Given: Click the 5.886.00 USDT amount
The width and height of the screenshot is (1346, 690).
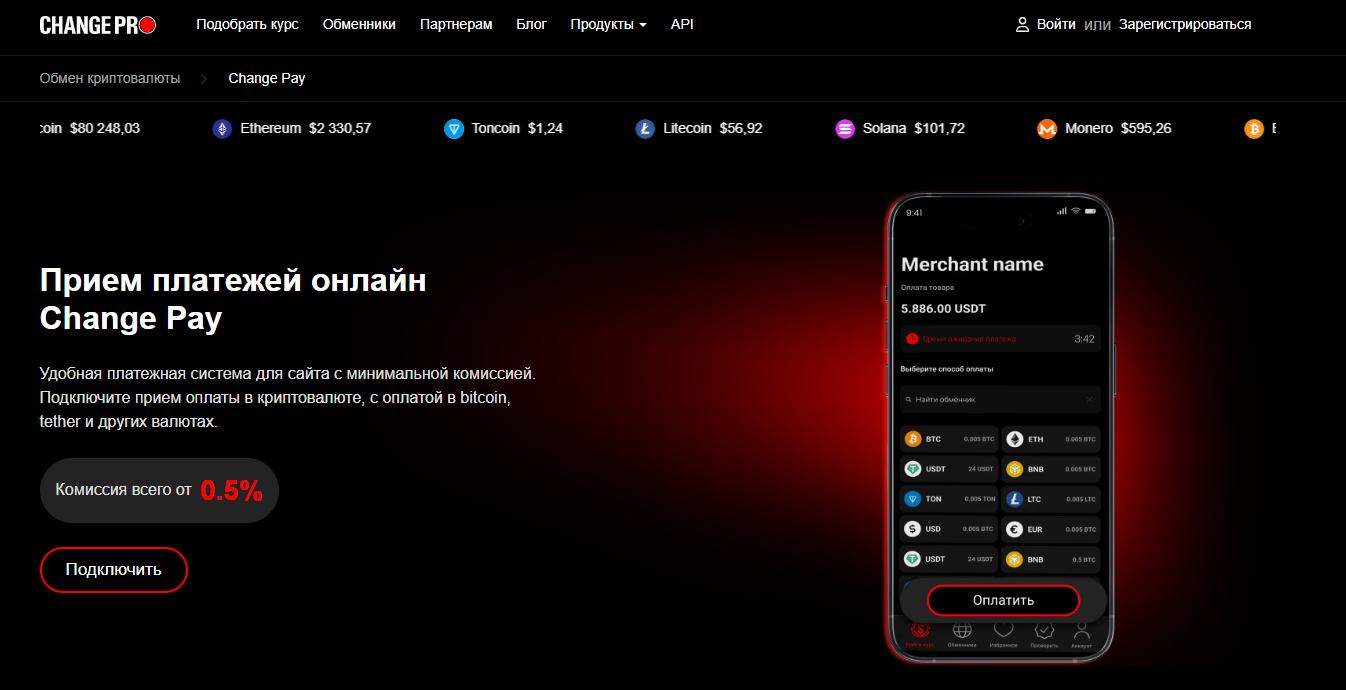Looking at the screenshot, I should click(x=943, y=309).
